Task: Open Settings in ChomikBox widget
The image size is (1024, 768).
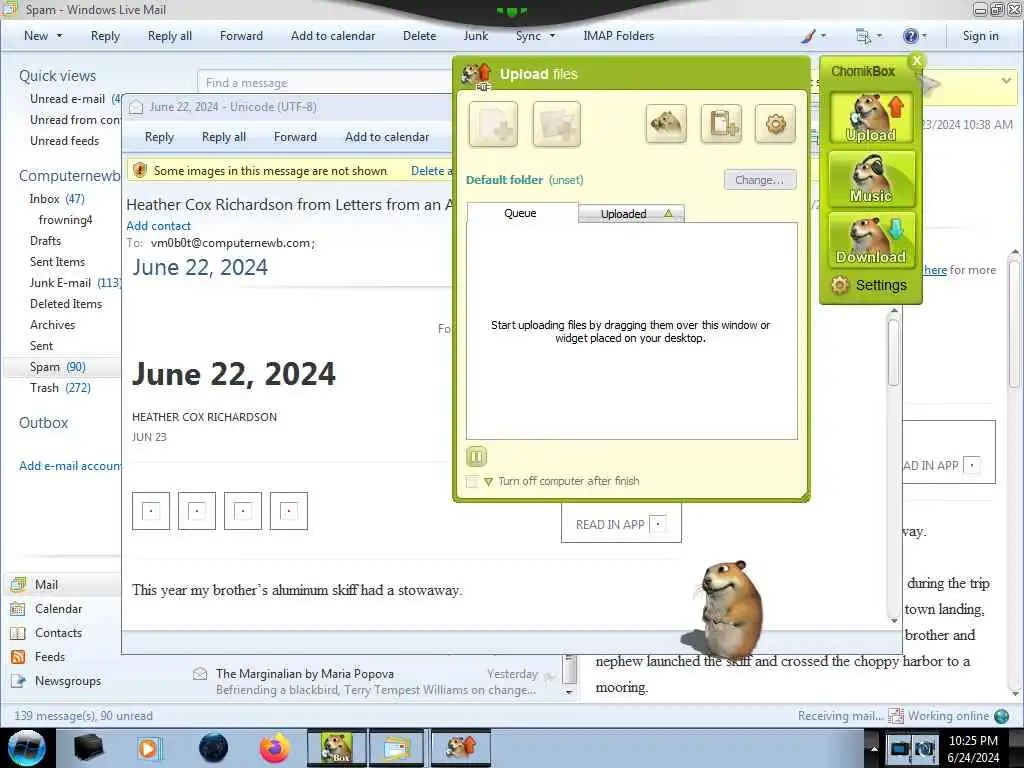Action: [869, 285]
